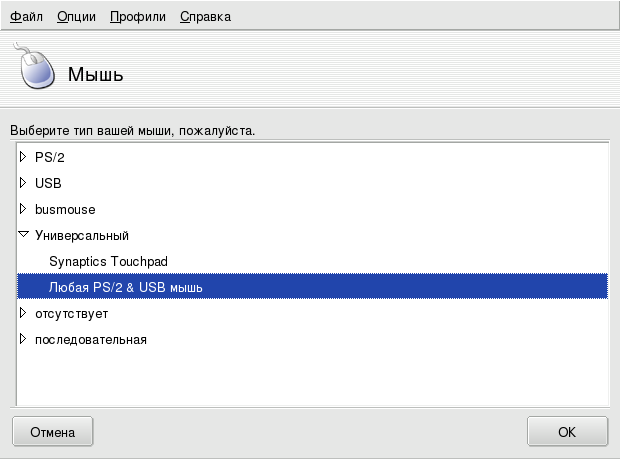Collapse the Универсальный category
Viewport: 620px width, 460px height.
click(x=23, y=235)
